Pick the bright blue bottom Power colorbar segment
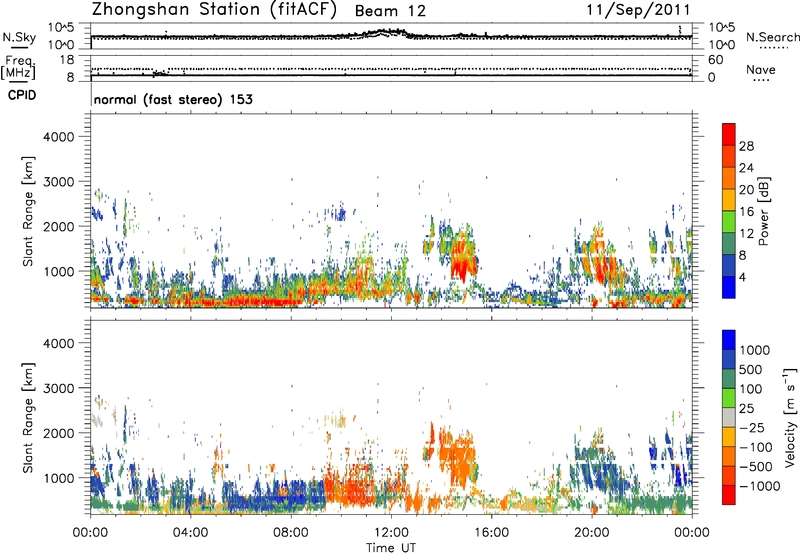This screenshot has height=554, width=800. coord(729,287)
